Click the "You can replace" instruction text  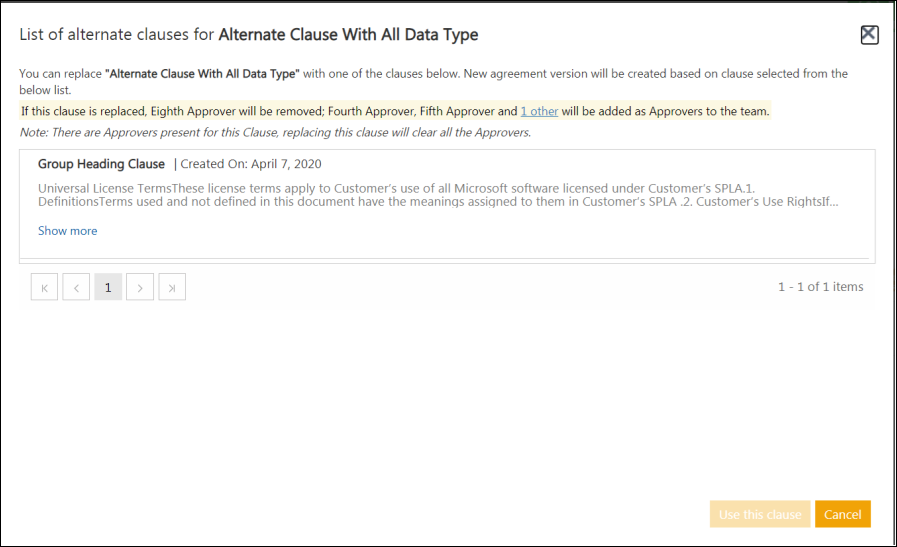click(x=60, y=74)
